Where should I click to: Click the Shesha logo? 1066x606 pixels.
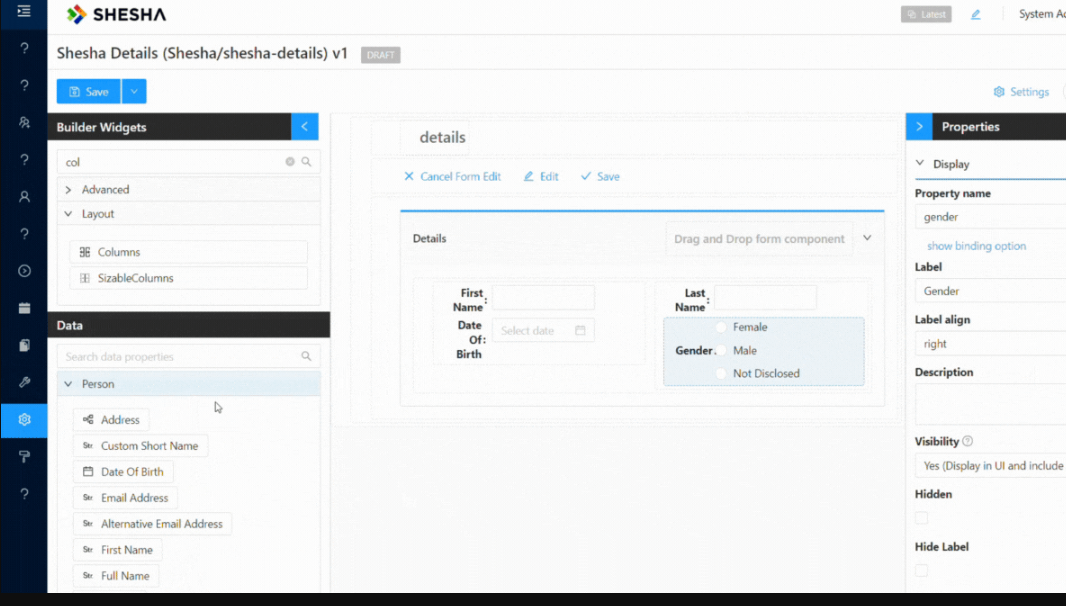pos(116,14)
